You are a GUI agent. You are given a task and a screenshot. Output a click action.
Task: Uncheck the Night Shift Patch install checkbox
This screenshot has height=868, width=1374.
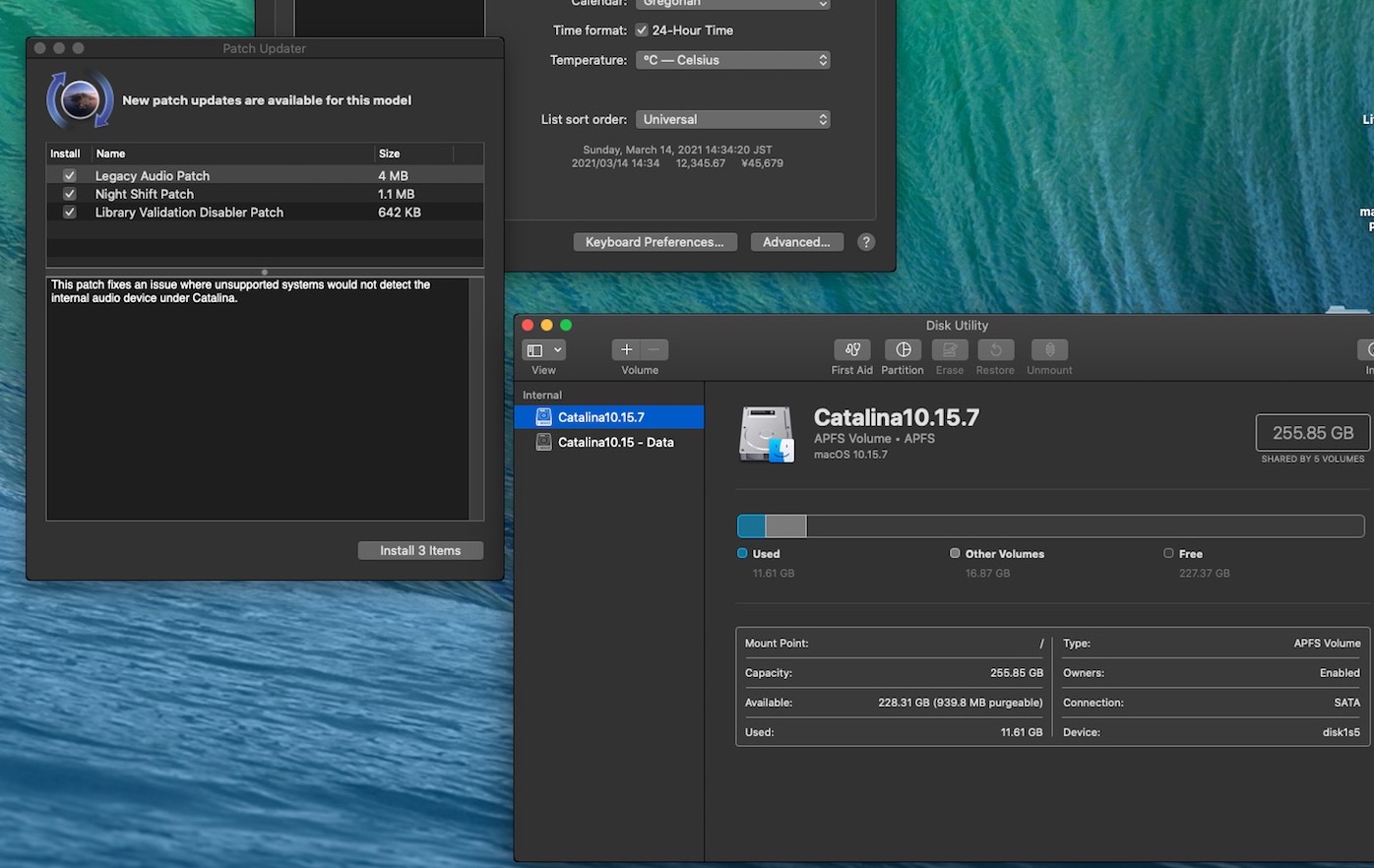pos(69,194)
